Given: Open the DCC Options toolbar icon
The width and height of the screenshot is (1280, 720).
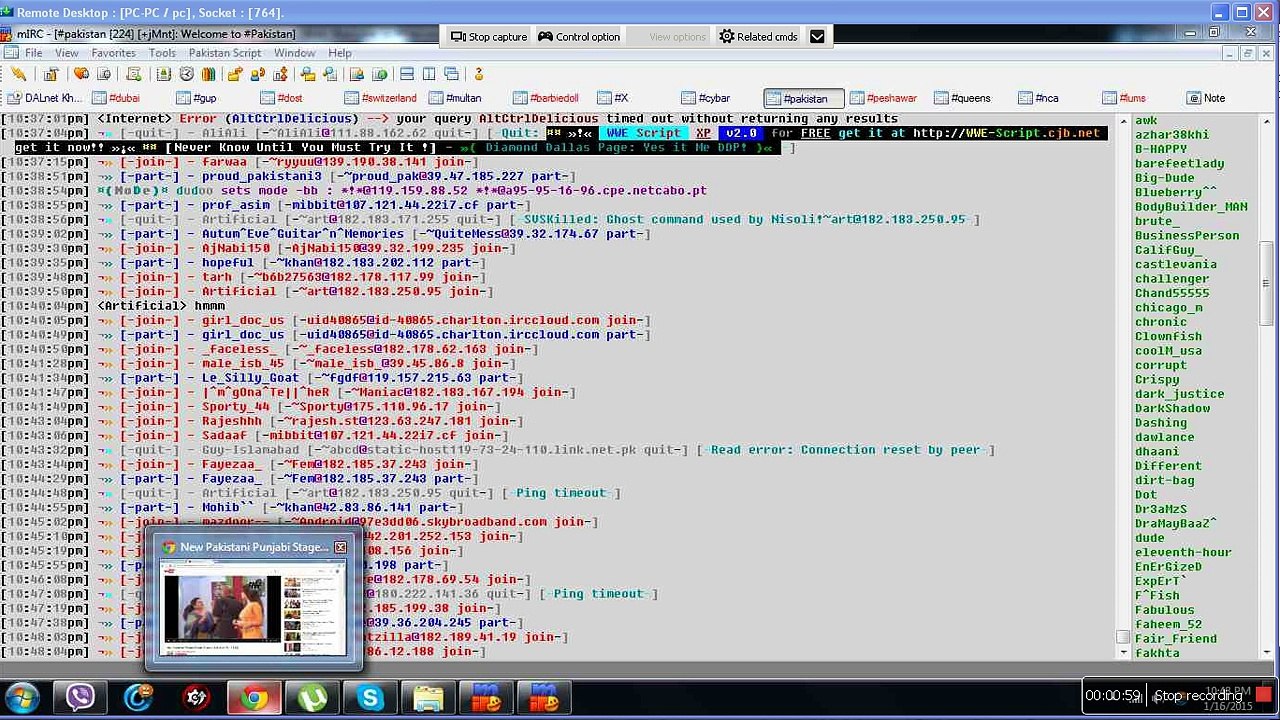Looking at the screenshot, I should [280, 74].
